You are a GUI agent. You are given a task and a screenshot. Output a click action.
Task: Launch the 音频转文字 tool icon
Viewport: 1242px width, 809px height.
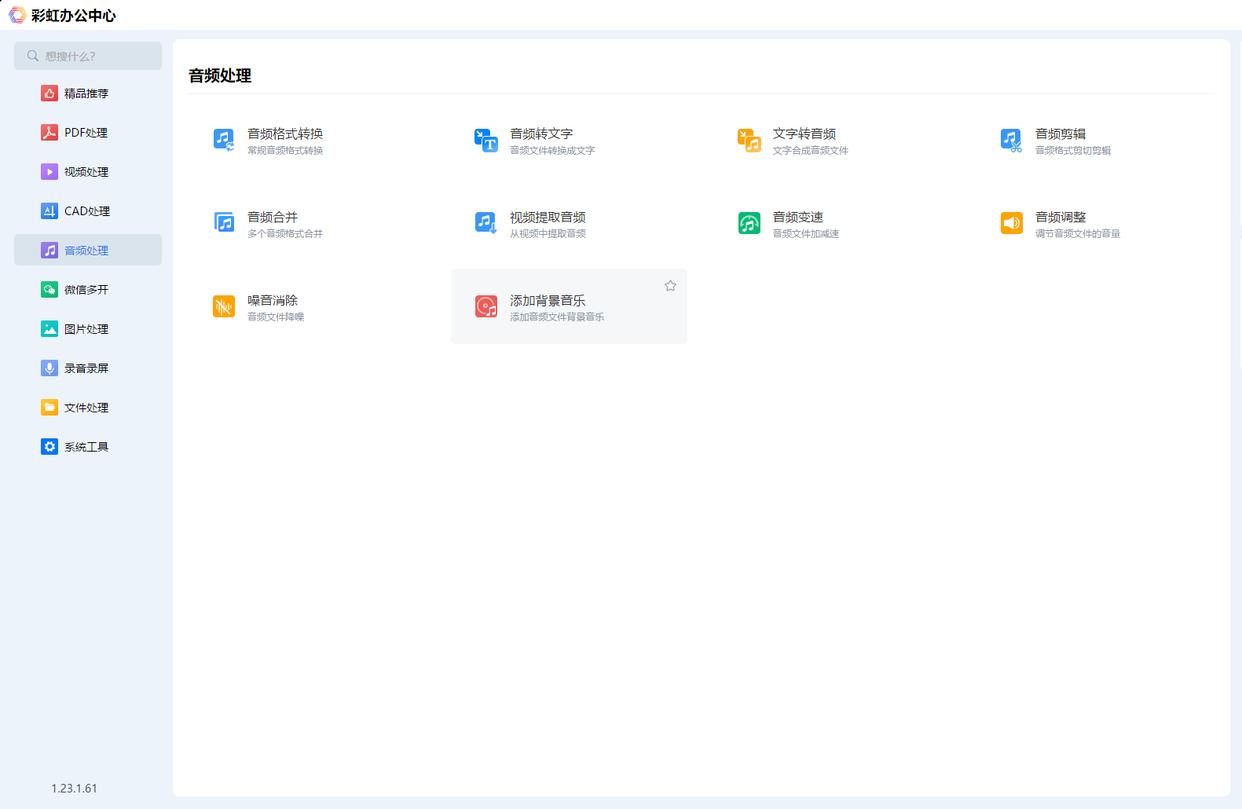486,140
